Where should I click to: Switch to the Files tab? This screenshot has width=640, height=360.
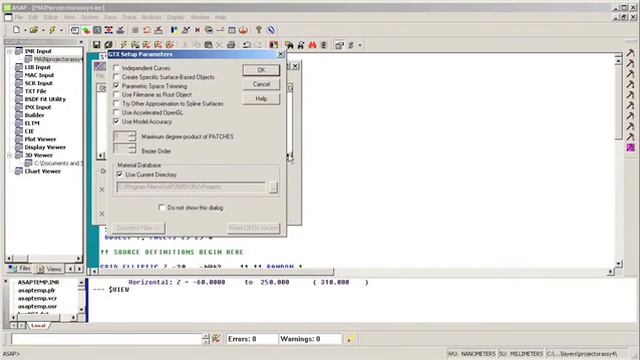pos(20,269)
